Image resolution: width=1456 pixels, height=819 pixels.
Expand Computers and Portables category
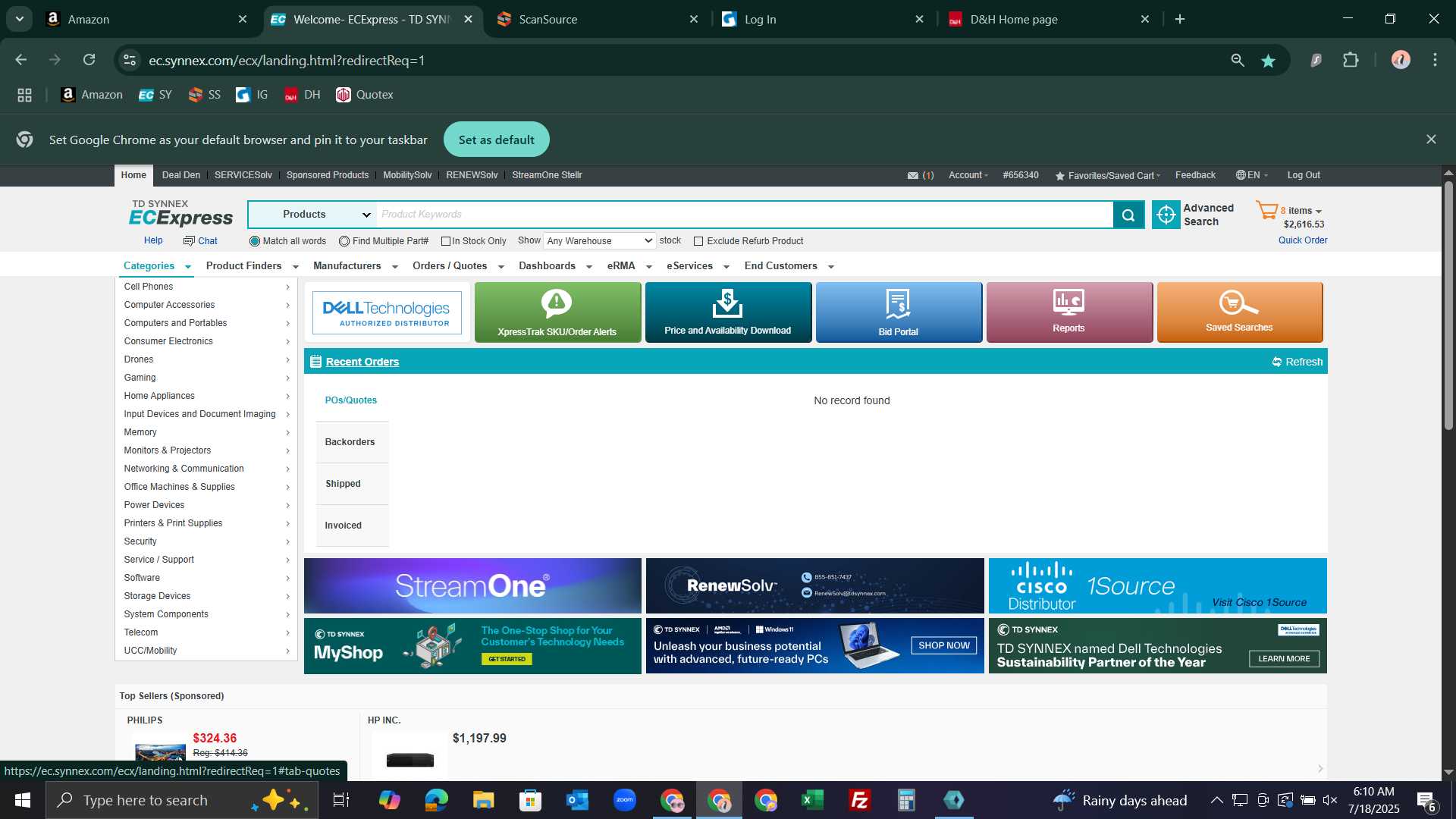point(206,323)
